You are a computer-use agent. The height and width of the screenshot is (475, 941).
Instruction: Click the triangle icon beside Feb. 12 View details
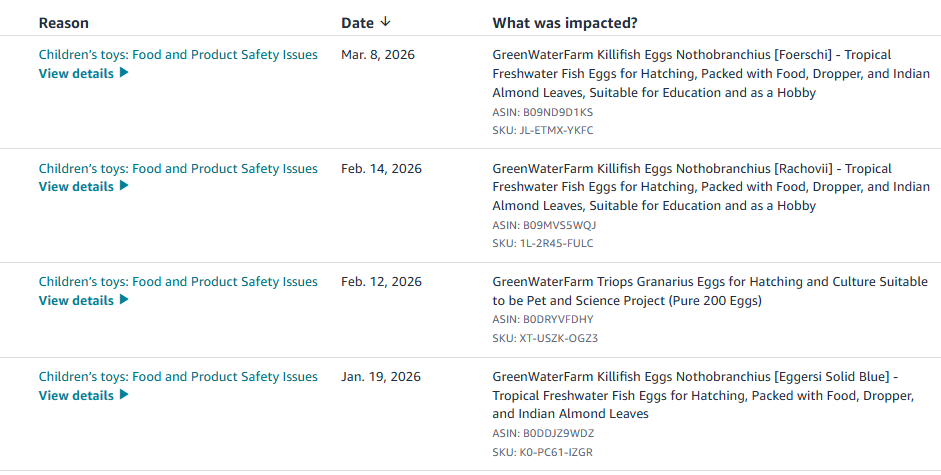(124, 300)
